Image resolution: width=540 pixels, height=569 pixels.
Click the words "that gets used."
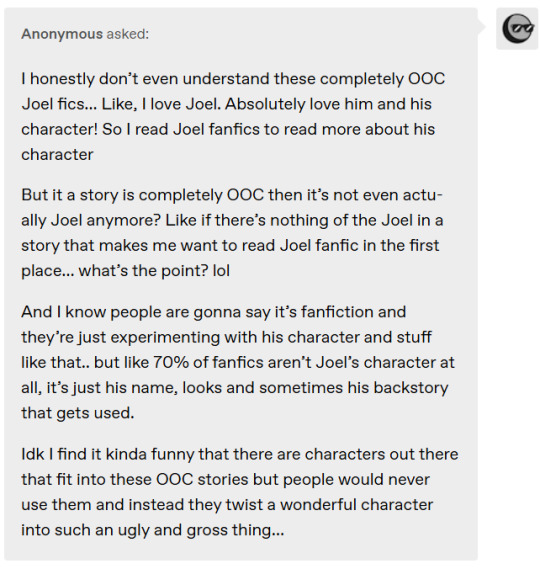pyautogui.click(x=78, y=413)
